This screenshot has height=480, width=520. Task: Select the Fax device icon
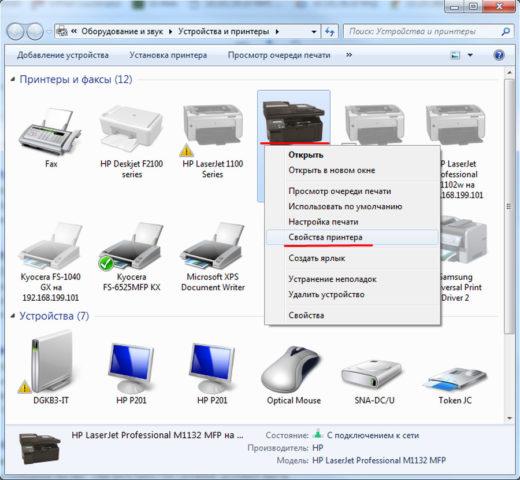pos(51,132)
